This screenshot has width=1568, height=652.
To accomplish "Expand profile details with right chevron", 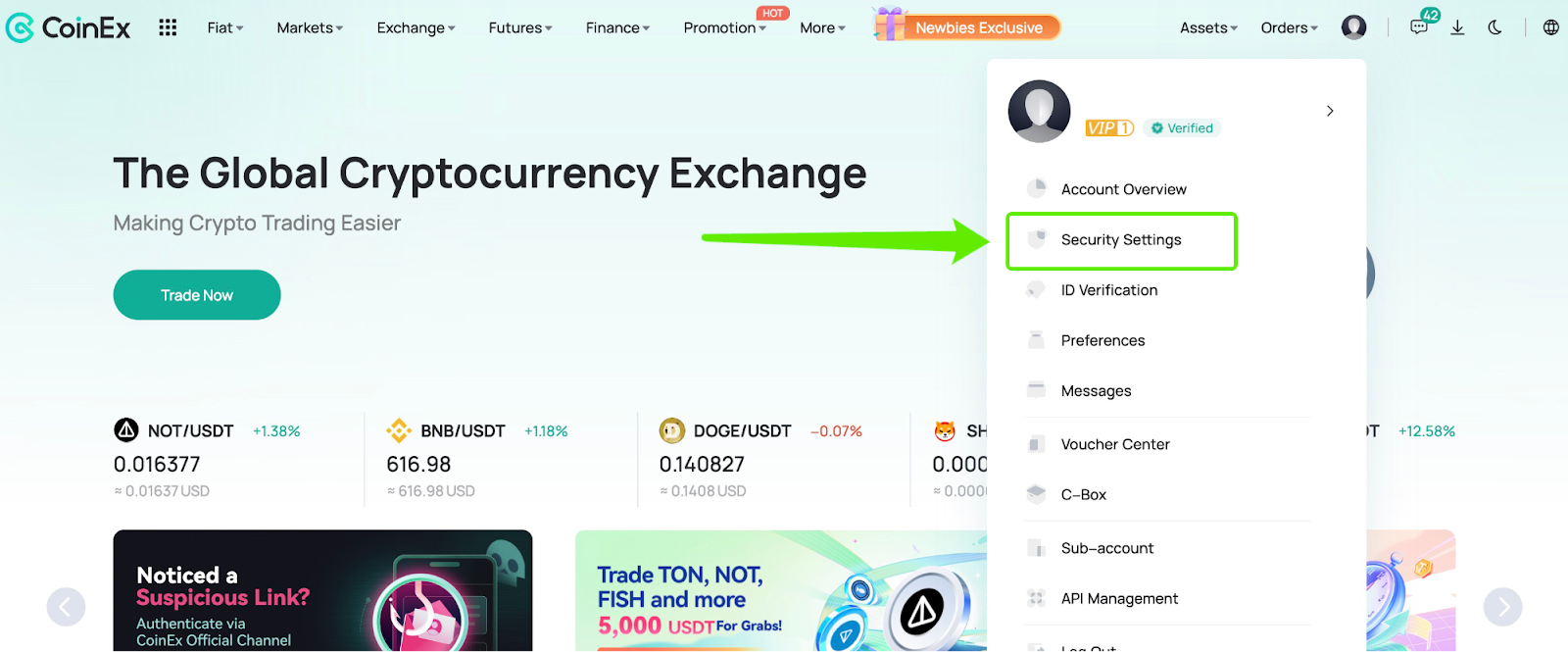I will pos(1330,111).
